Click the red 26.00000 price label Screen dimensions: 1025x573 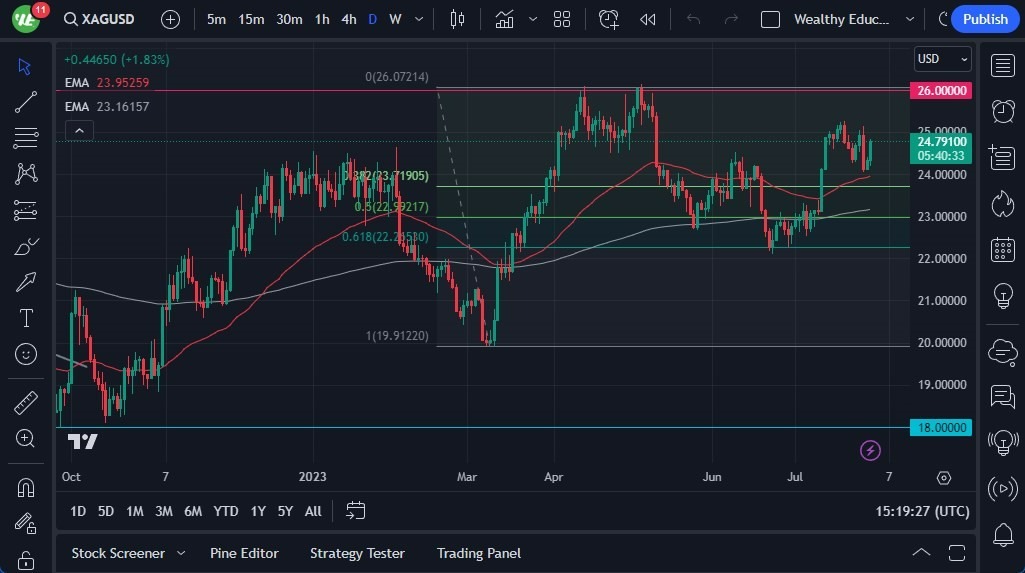point(942,90)
